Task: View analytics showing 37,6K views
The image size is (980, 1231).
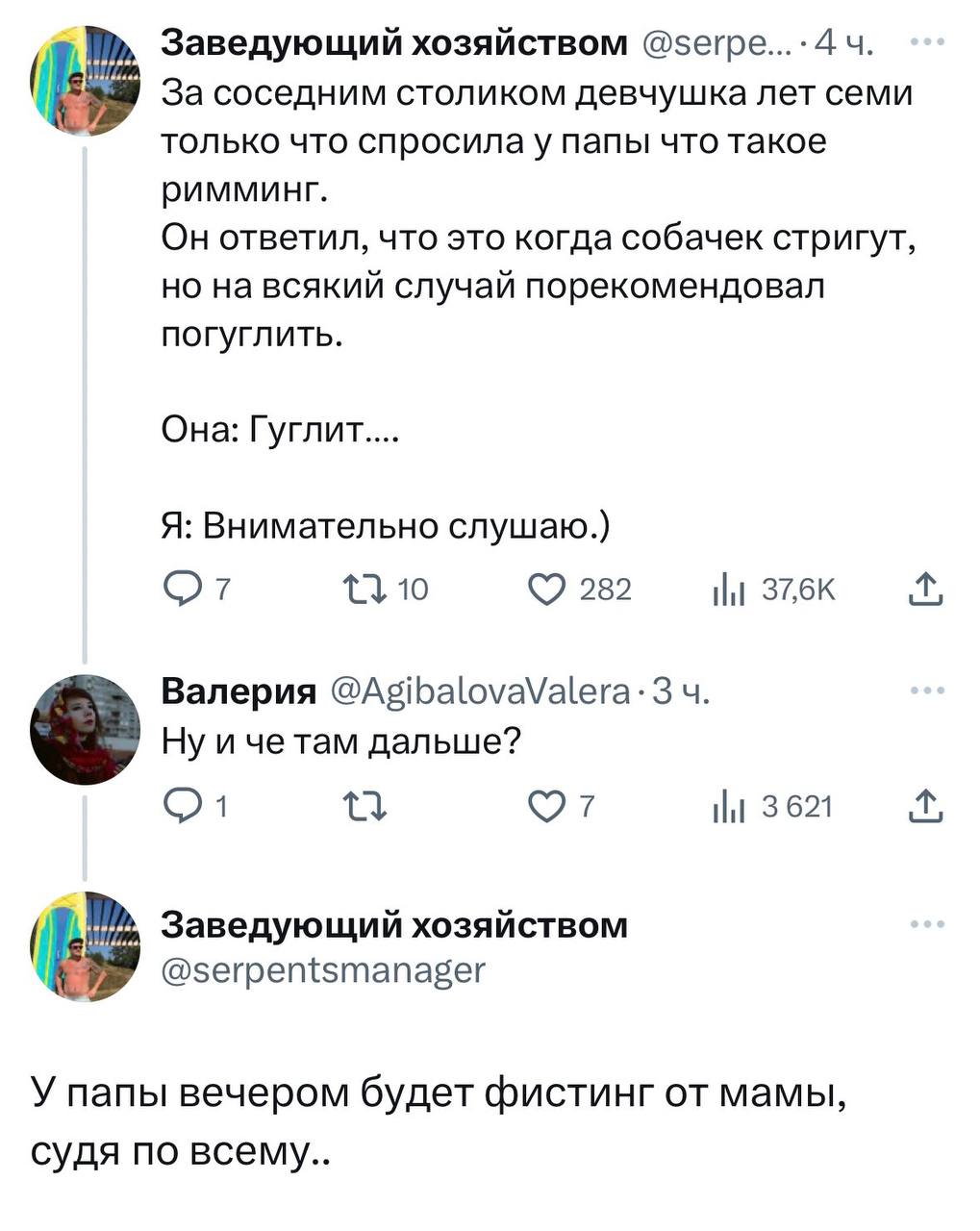Action: [x=730, y=589]
